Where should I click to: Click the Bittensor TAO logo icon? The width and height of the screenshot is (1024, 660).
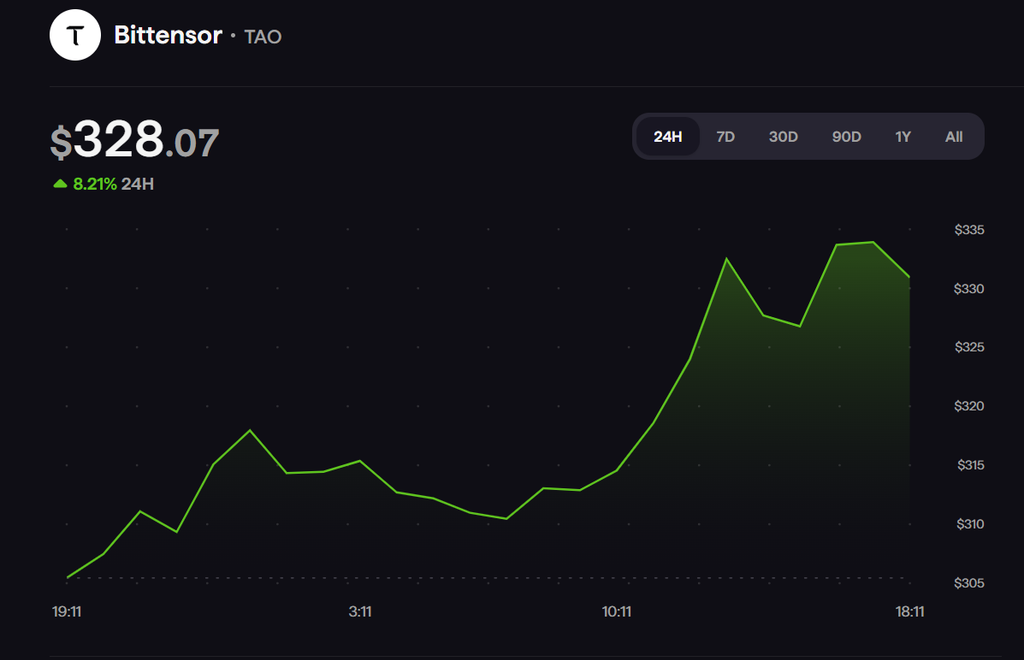coord(75,35)
